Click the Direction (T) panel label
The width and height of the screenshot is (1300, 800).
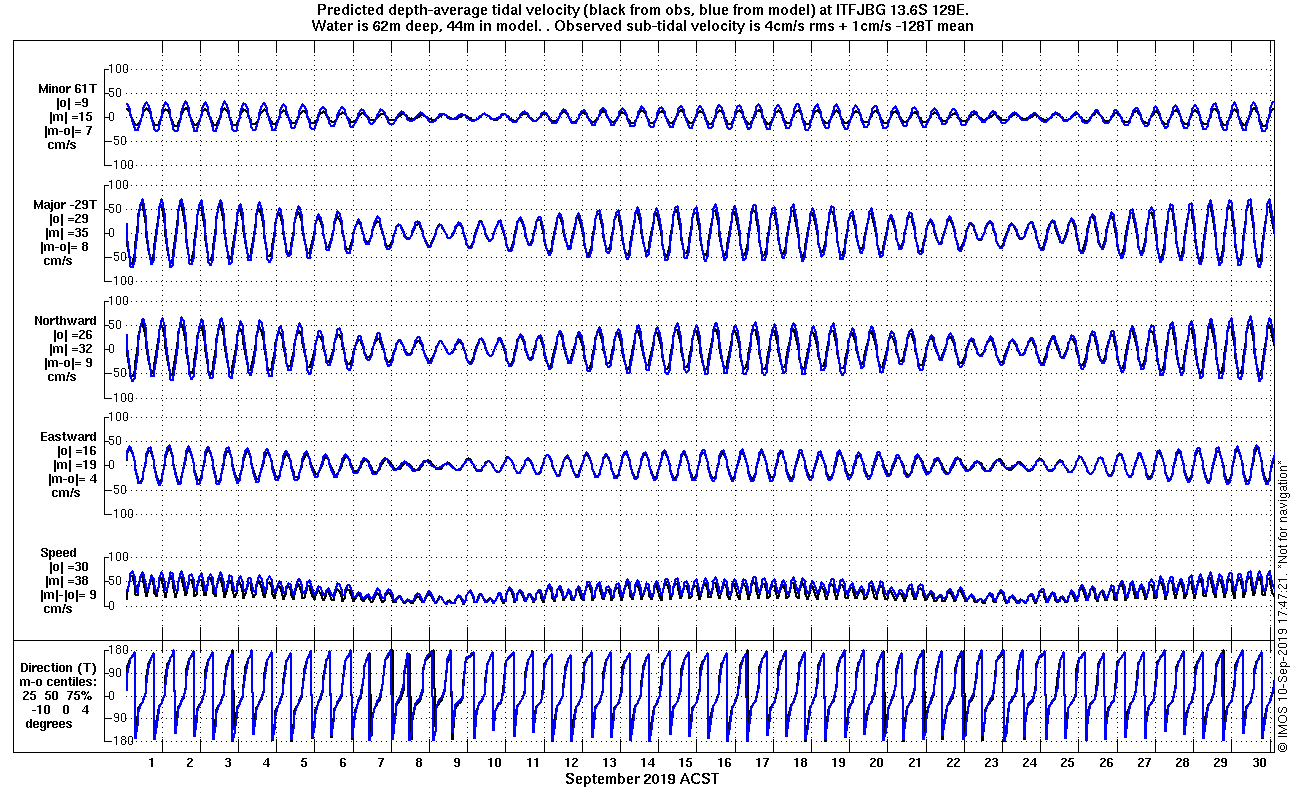61,668
